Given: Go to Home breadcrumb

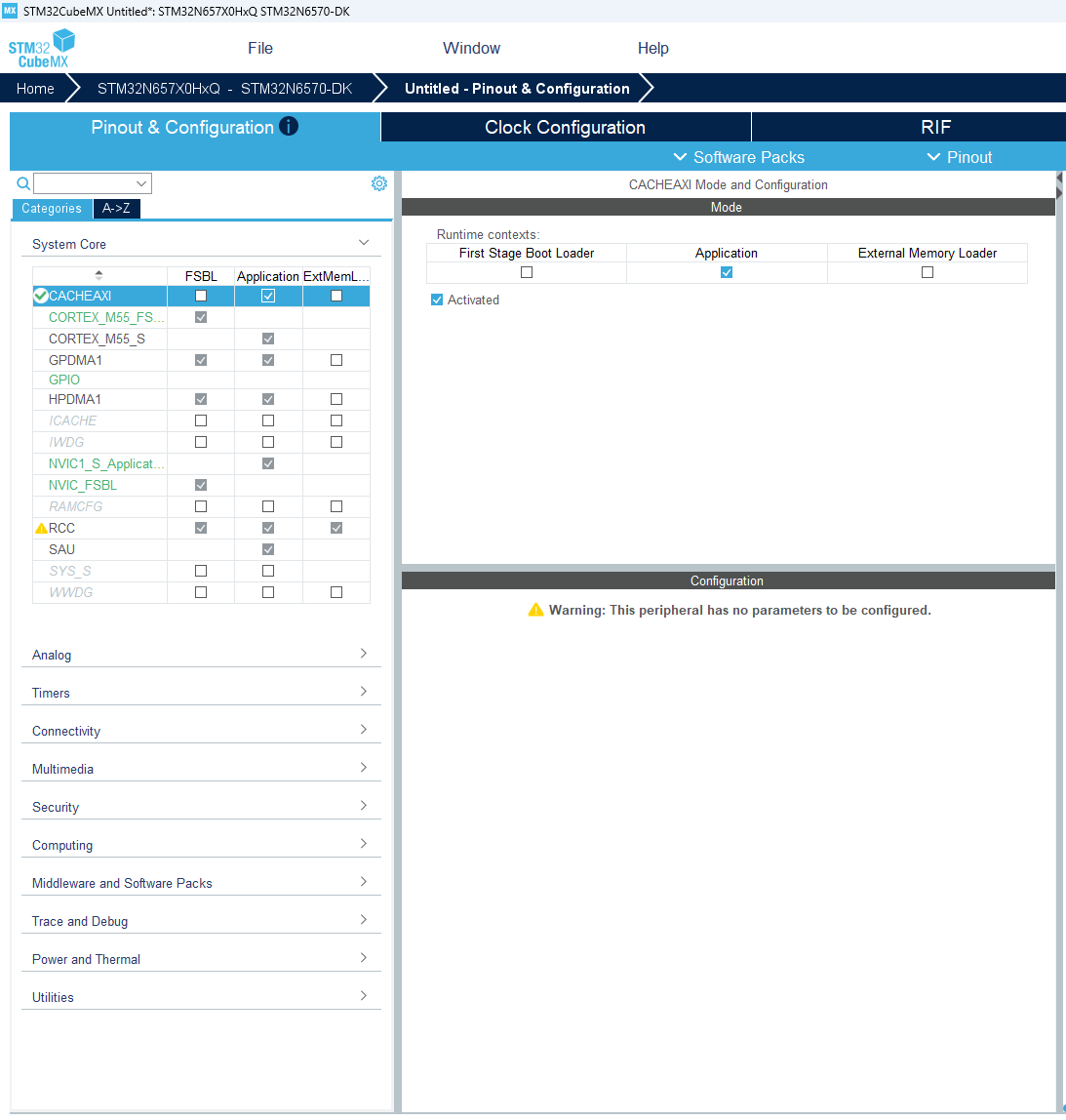Looking at the screenshot, I should point(35,89).
